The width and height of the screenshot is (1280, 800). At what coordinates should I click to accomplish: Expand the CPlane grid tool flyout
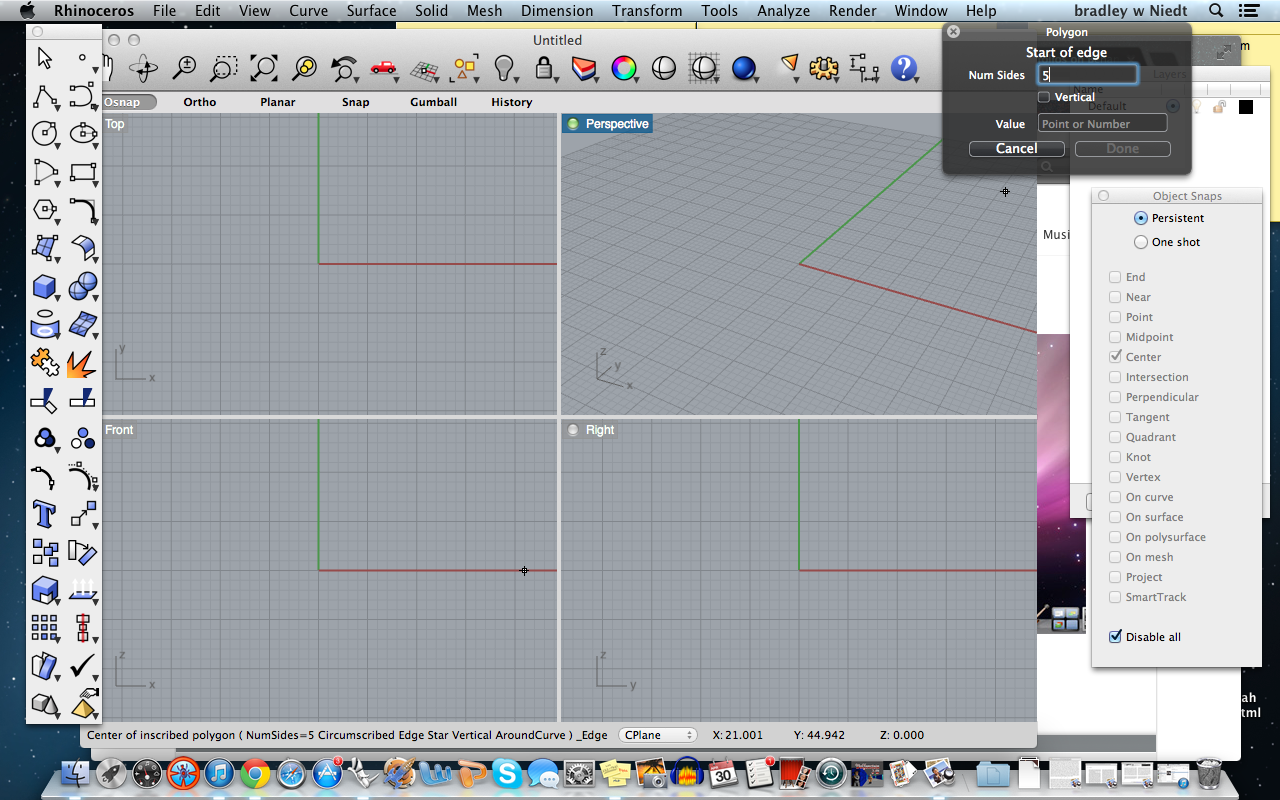coord(437,80)
